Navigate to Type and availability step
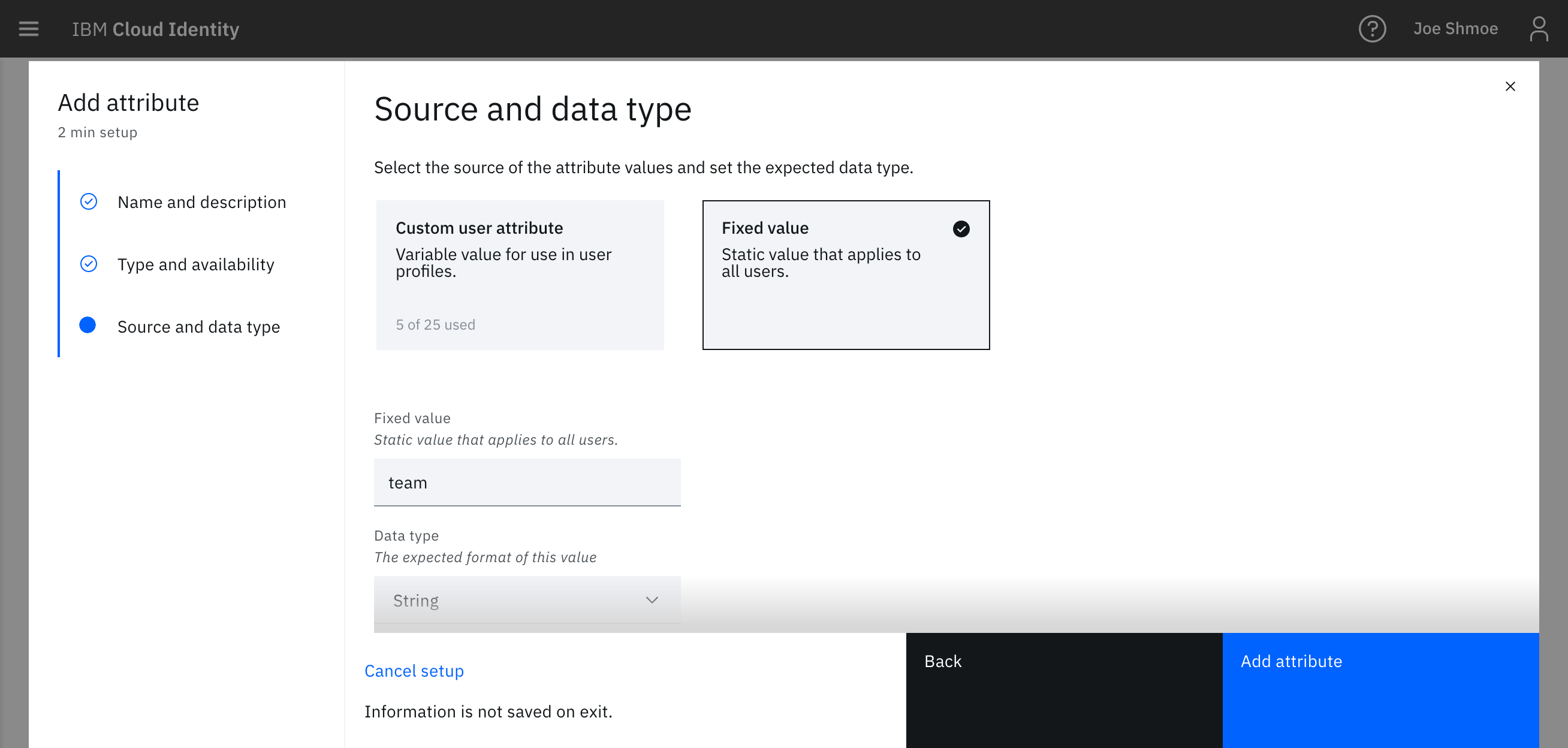 click(196, 264)
